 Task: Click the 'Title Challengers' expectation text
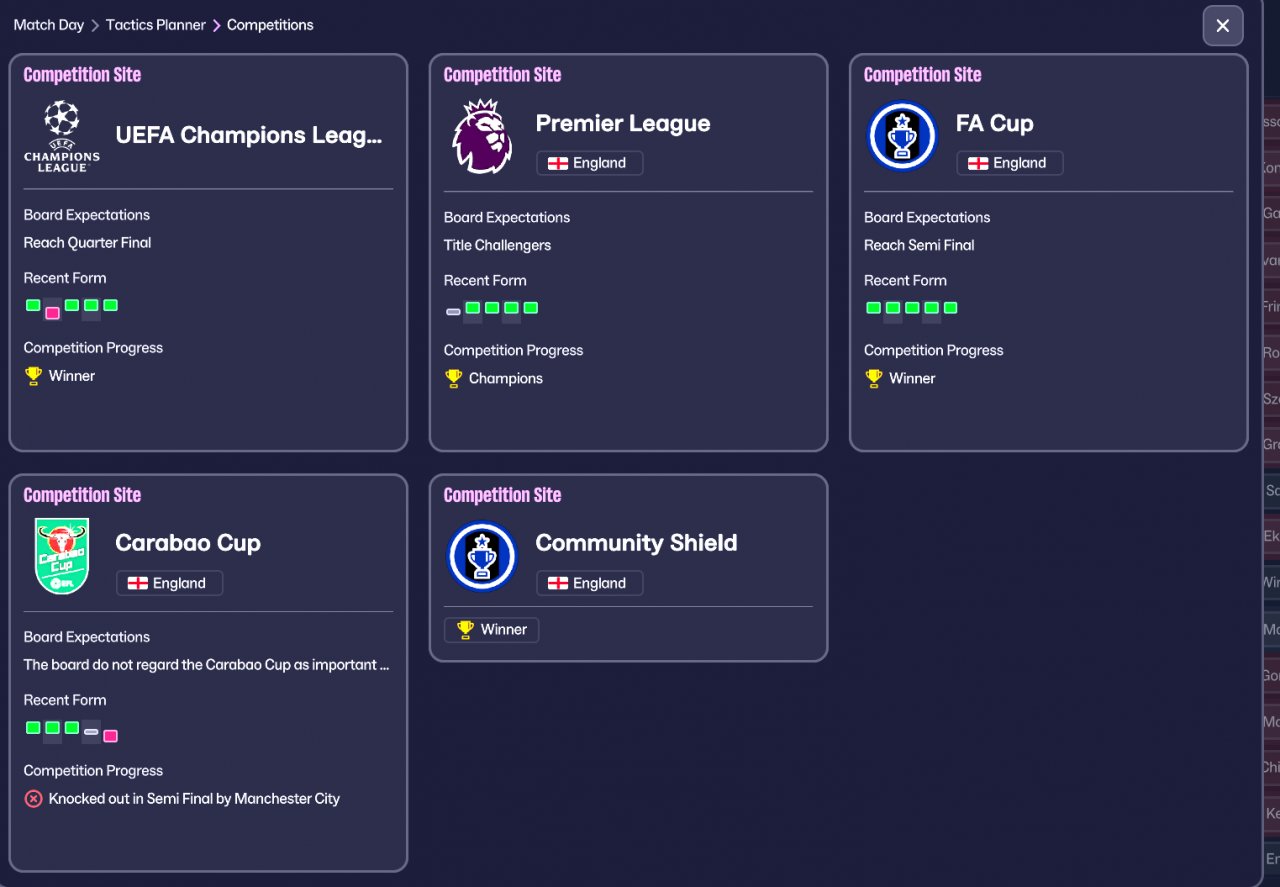(497, 245)
